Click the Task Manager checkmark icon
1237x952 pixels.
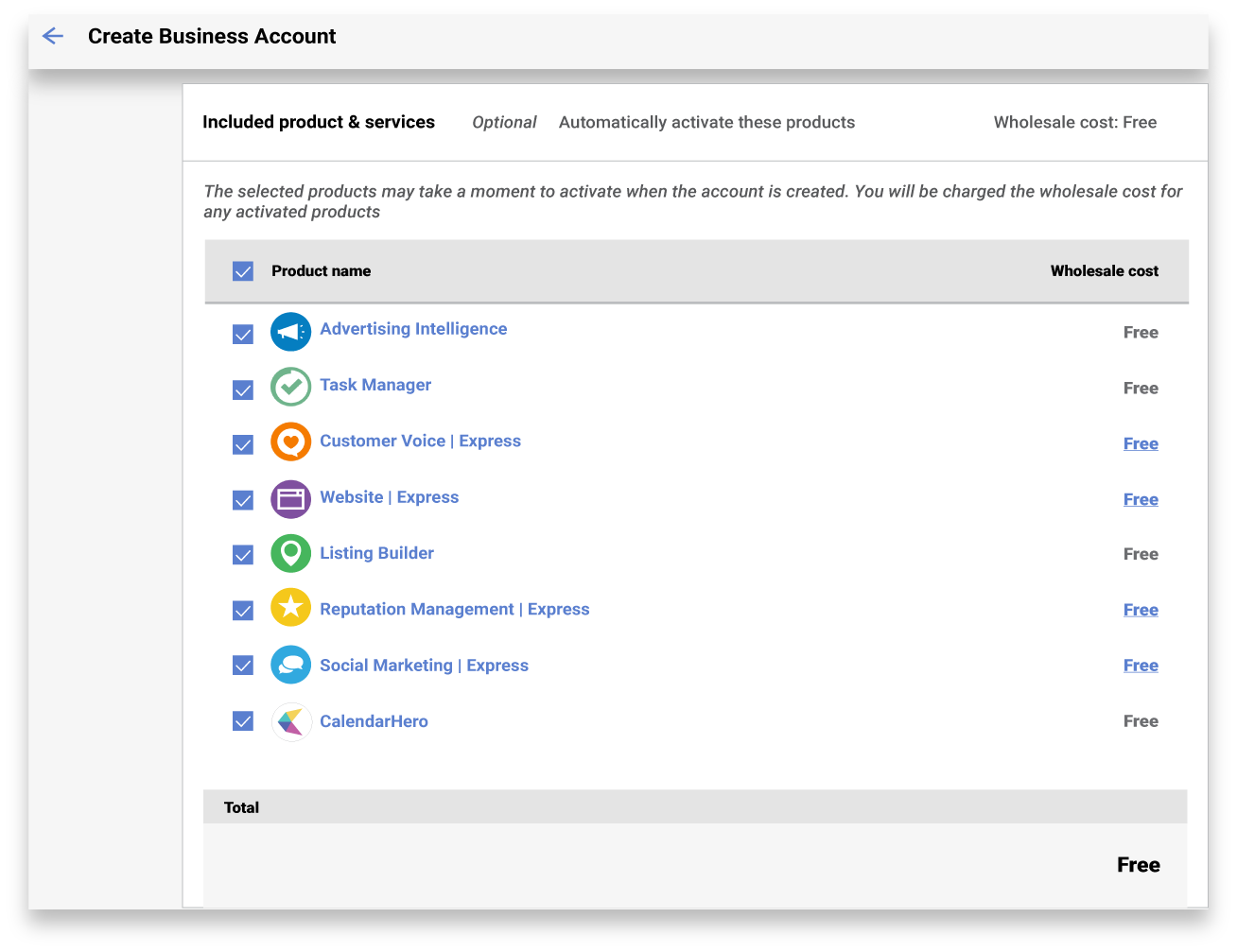point(290,387)
